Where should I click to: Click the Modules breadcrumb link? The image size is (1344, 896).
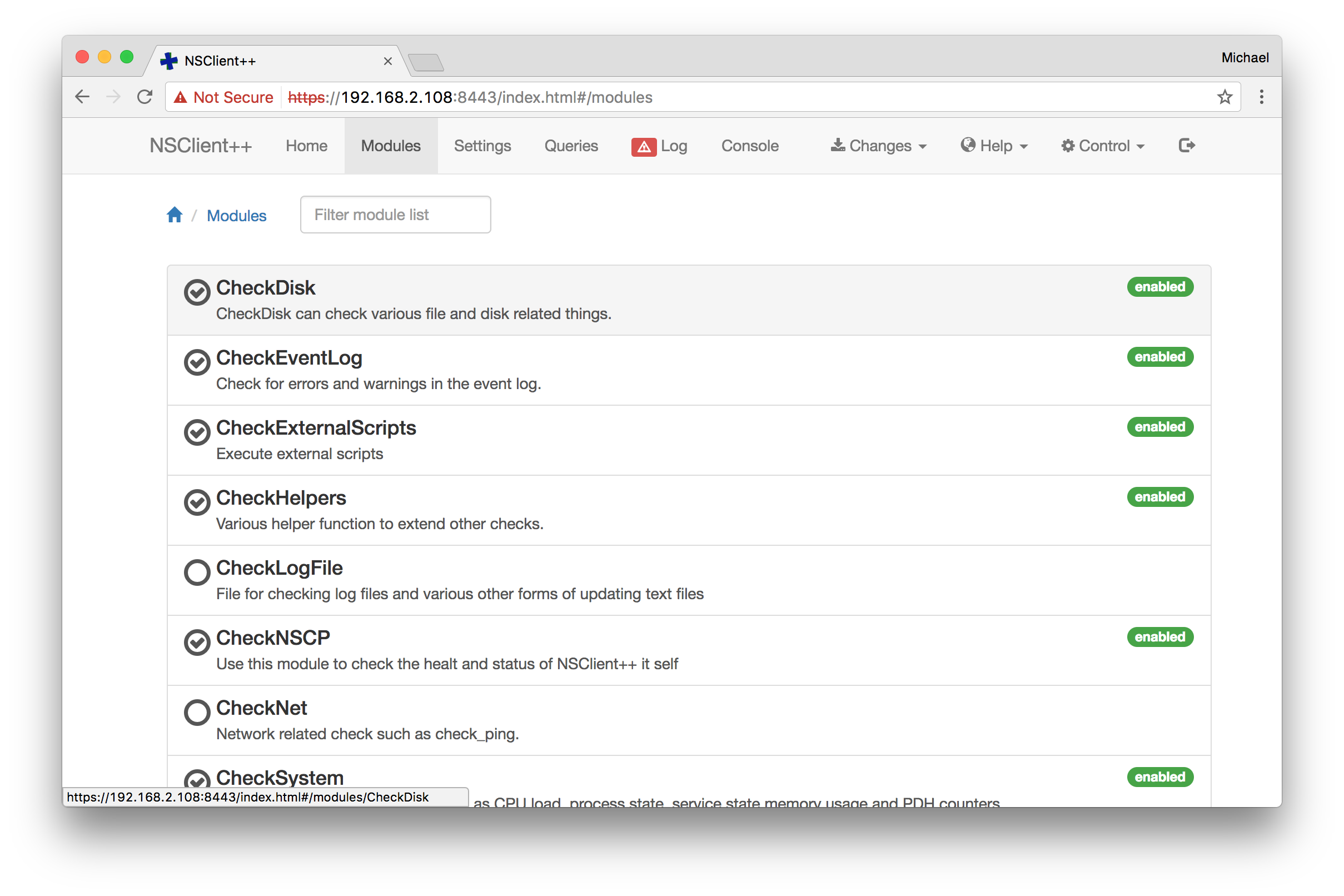(x=237, y=216)
